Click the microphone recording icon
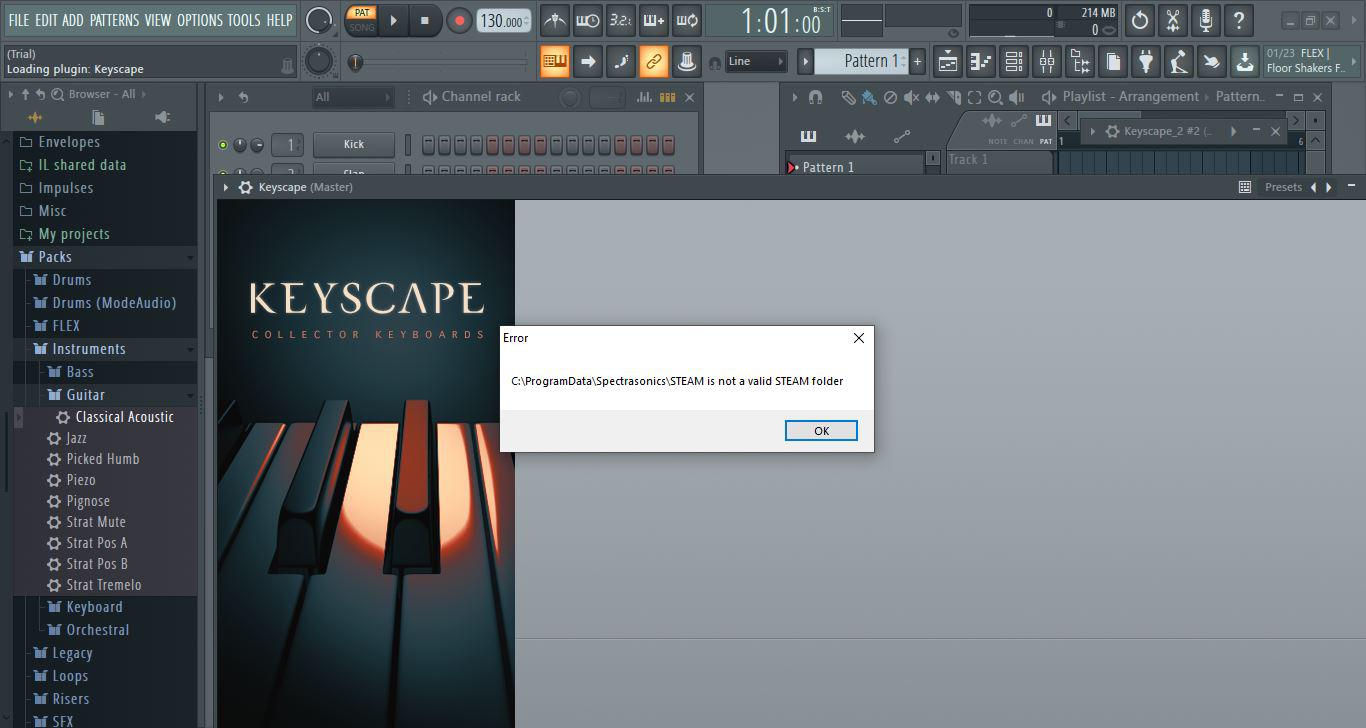The height and width of the screenshot is (728, 1366). 1206,20
